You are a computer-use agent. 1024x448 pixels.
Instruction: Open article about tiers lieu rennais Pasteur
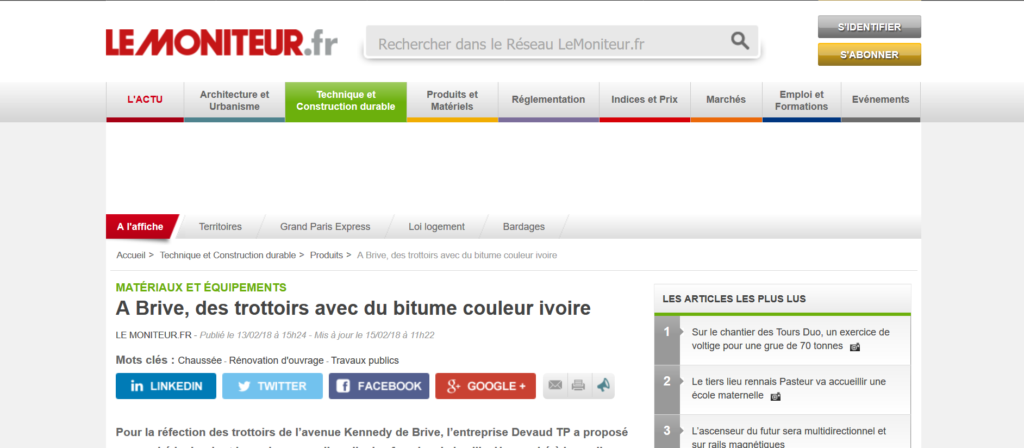coord(789,389)
